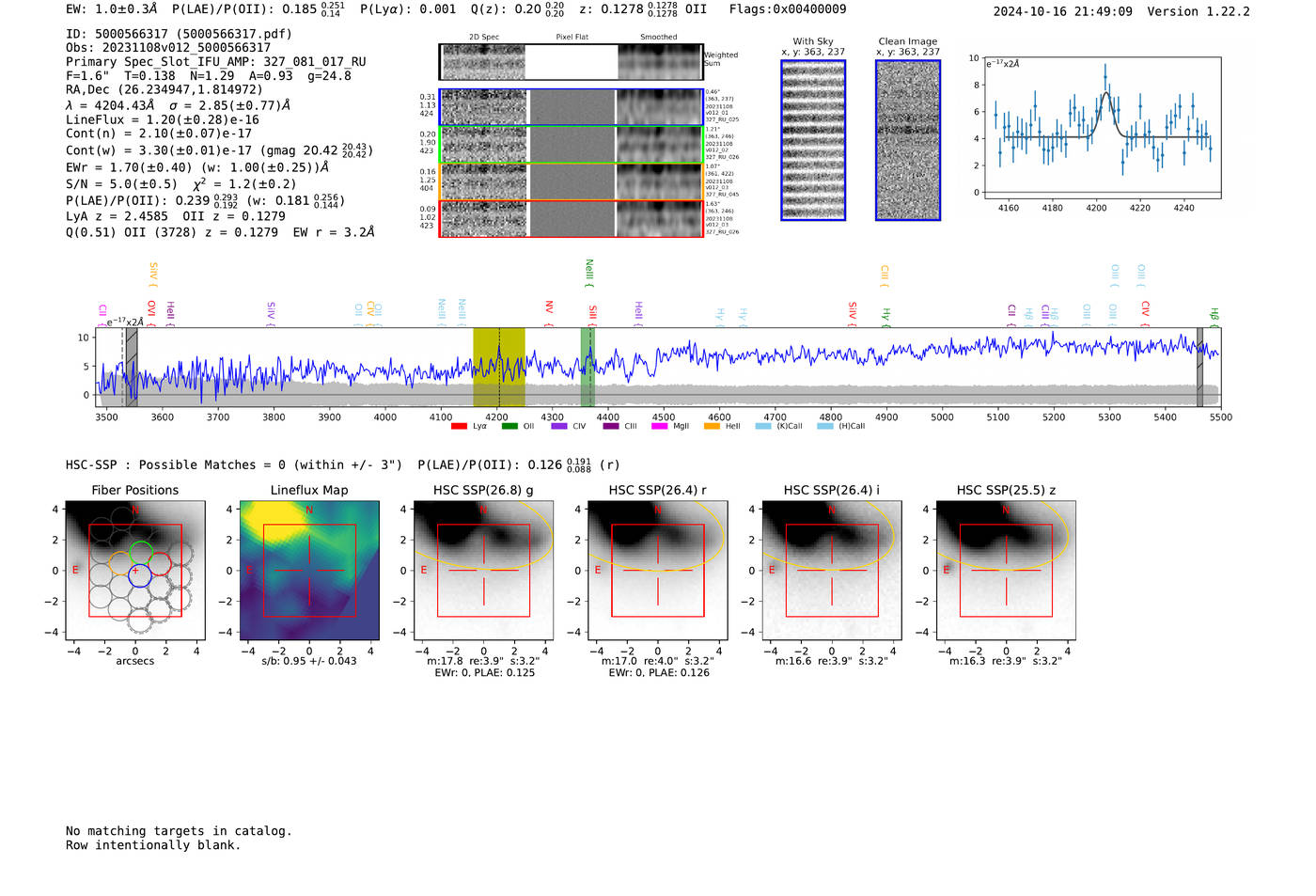Click the blue fiber circle in Fiber Positions
The height and width of the screenshot is (896, 1316).
[x=139, y=574]
